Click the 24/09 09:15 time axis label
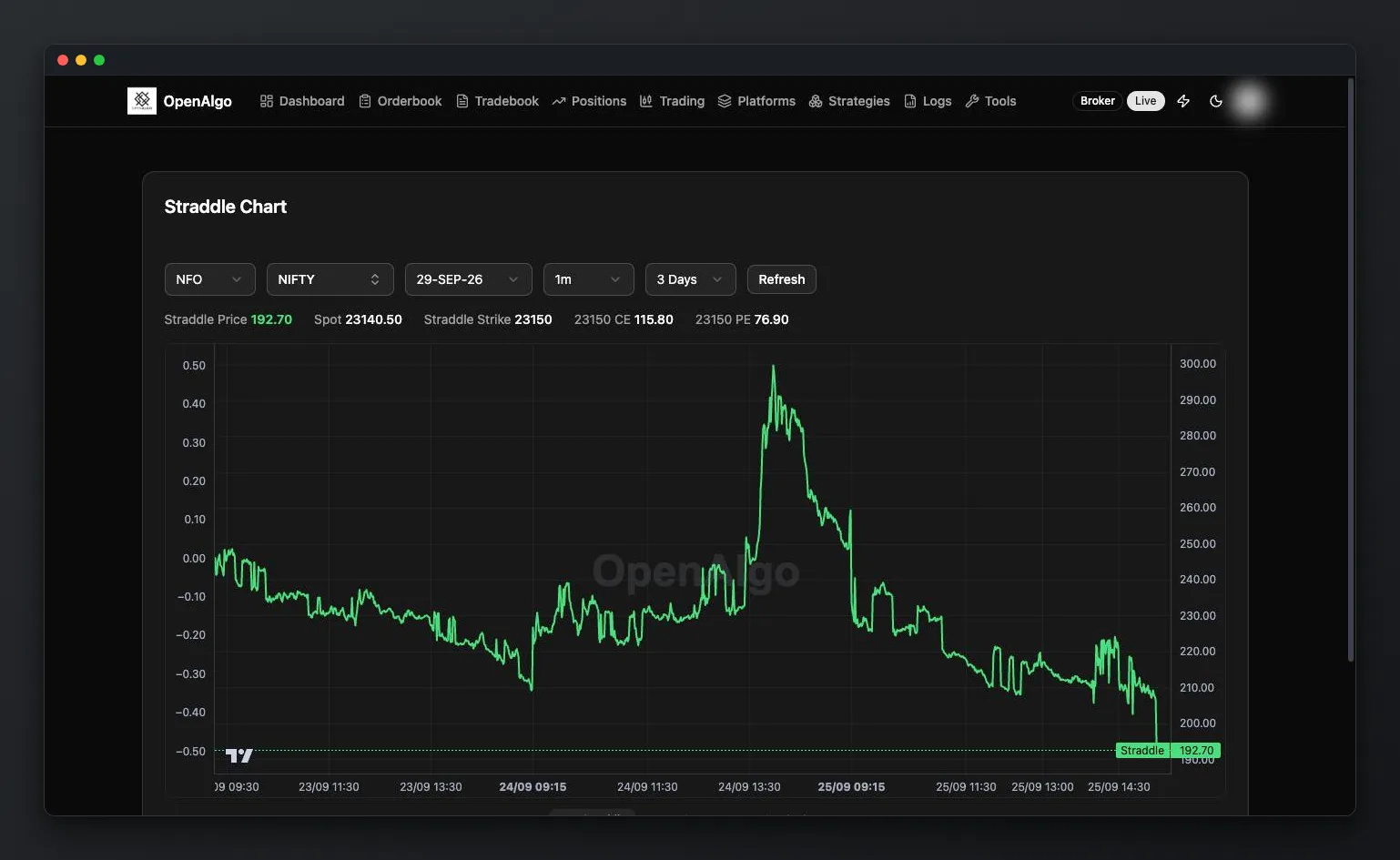The width and height of the screenshot is (1400, 860). [533, 787]
